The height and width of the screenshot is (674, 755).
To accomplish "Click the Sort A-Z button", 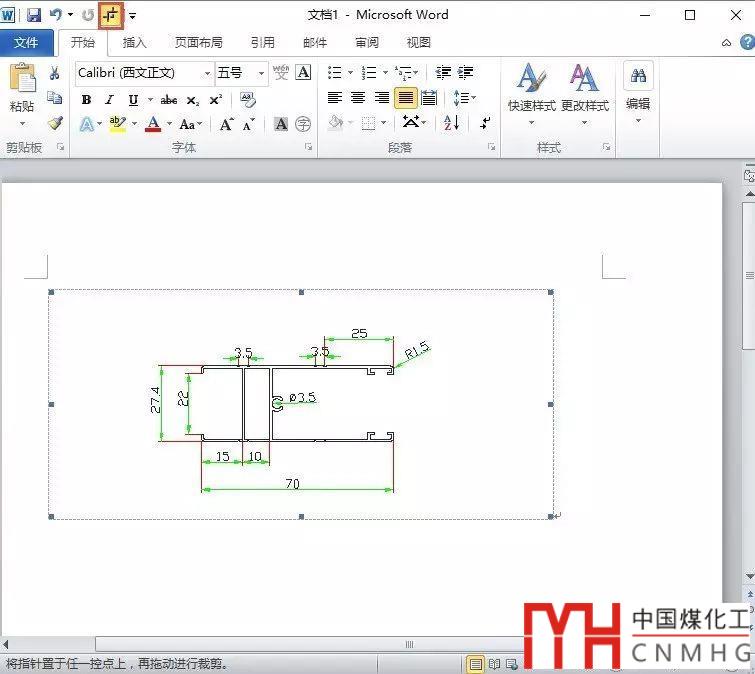I will point(451,123).
